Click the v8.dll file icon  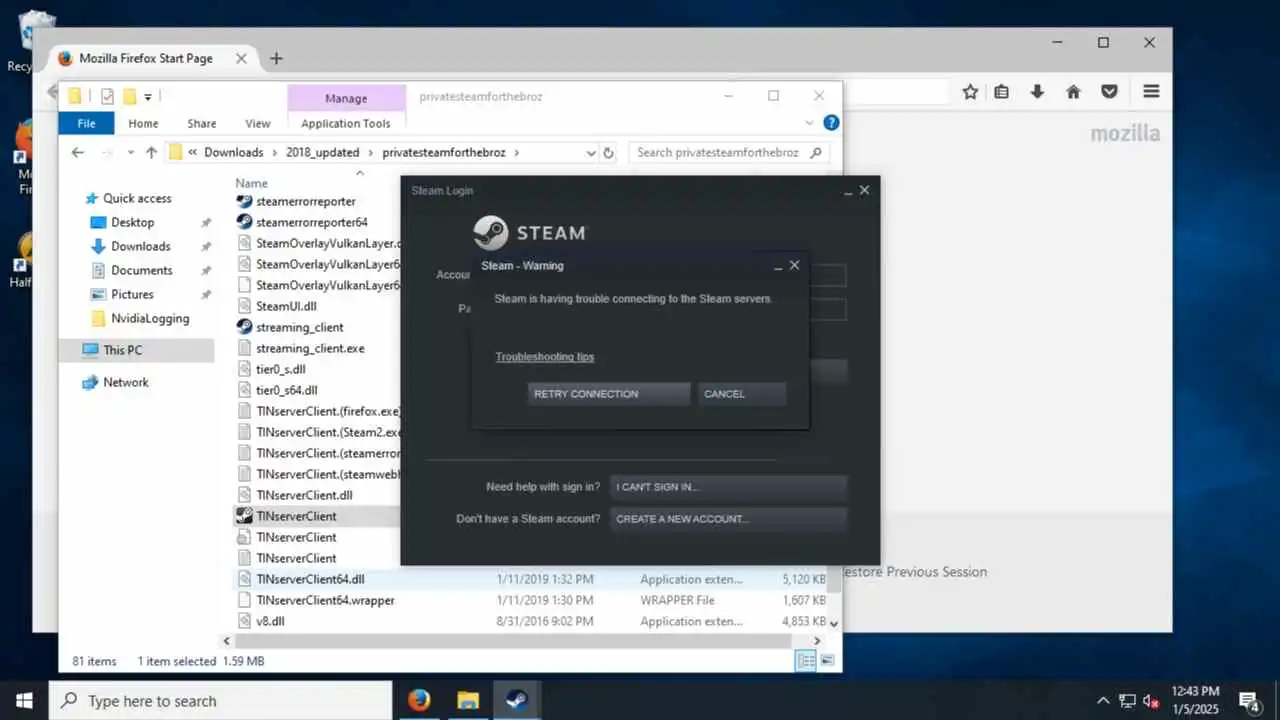pos(244,621)
